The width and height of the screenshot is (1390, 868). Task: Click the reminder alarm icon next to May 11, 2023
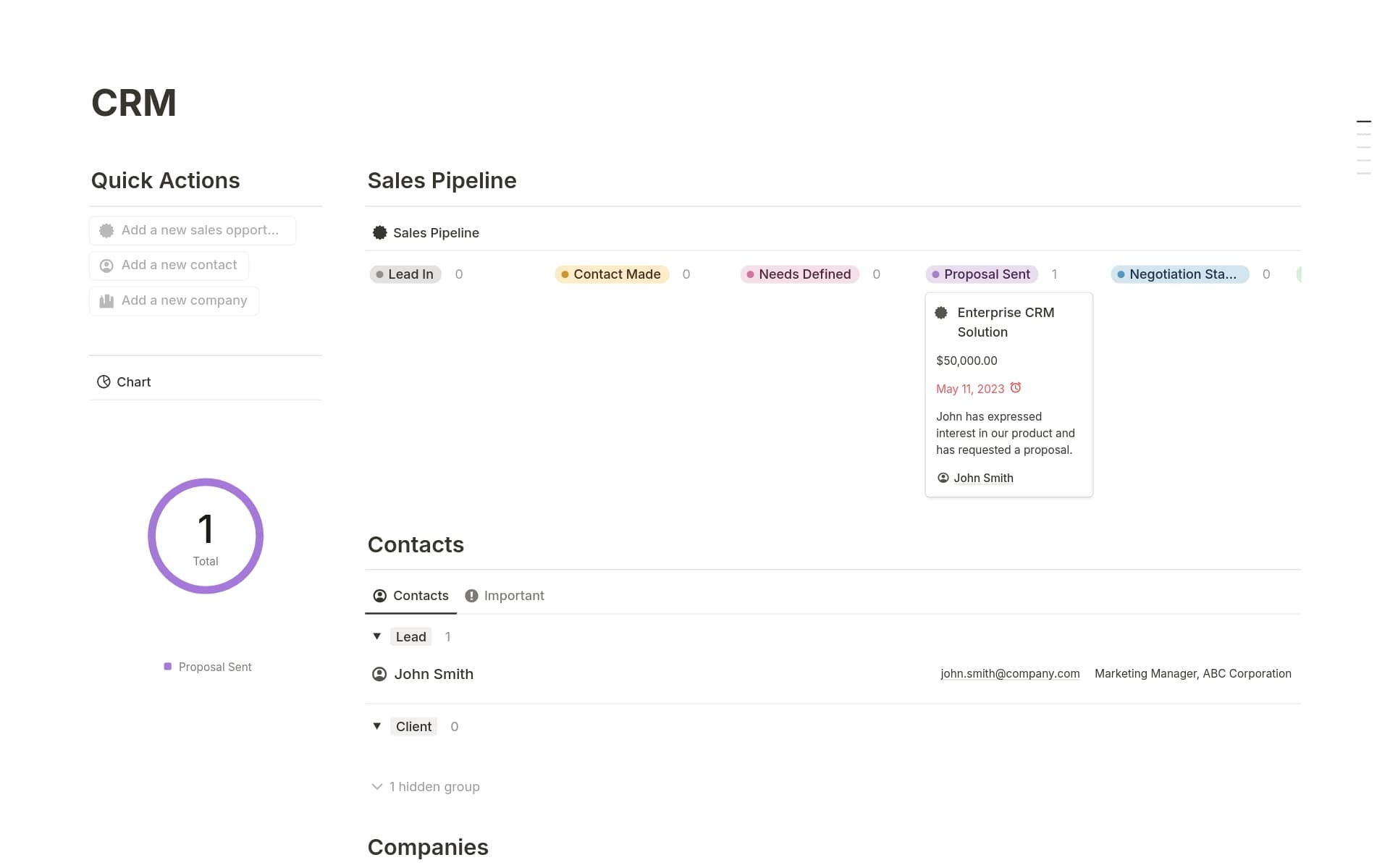point(1016,388)
